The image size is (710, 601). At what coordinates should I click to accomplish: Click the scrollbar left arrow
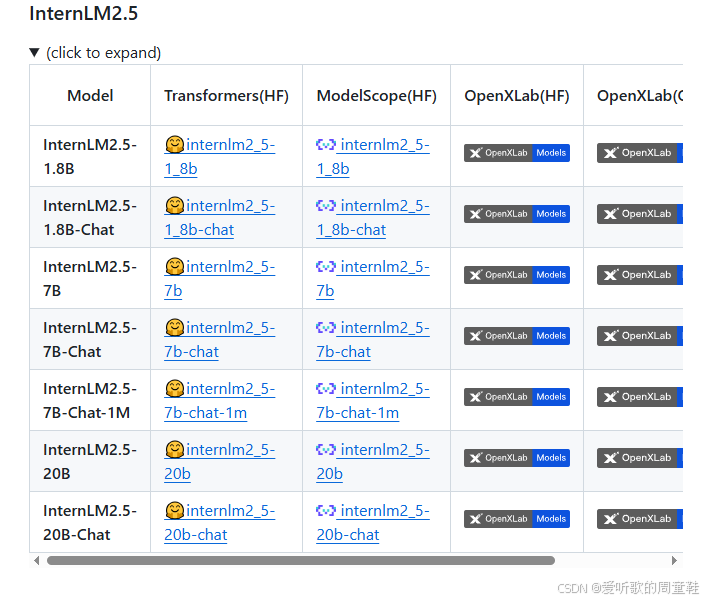[37, 561]
